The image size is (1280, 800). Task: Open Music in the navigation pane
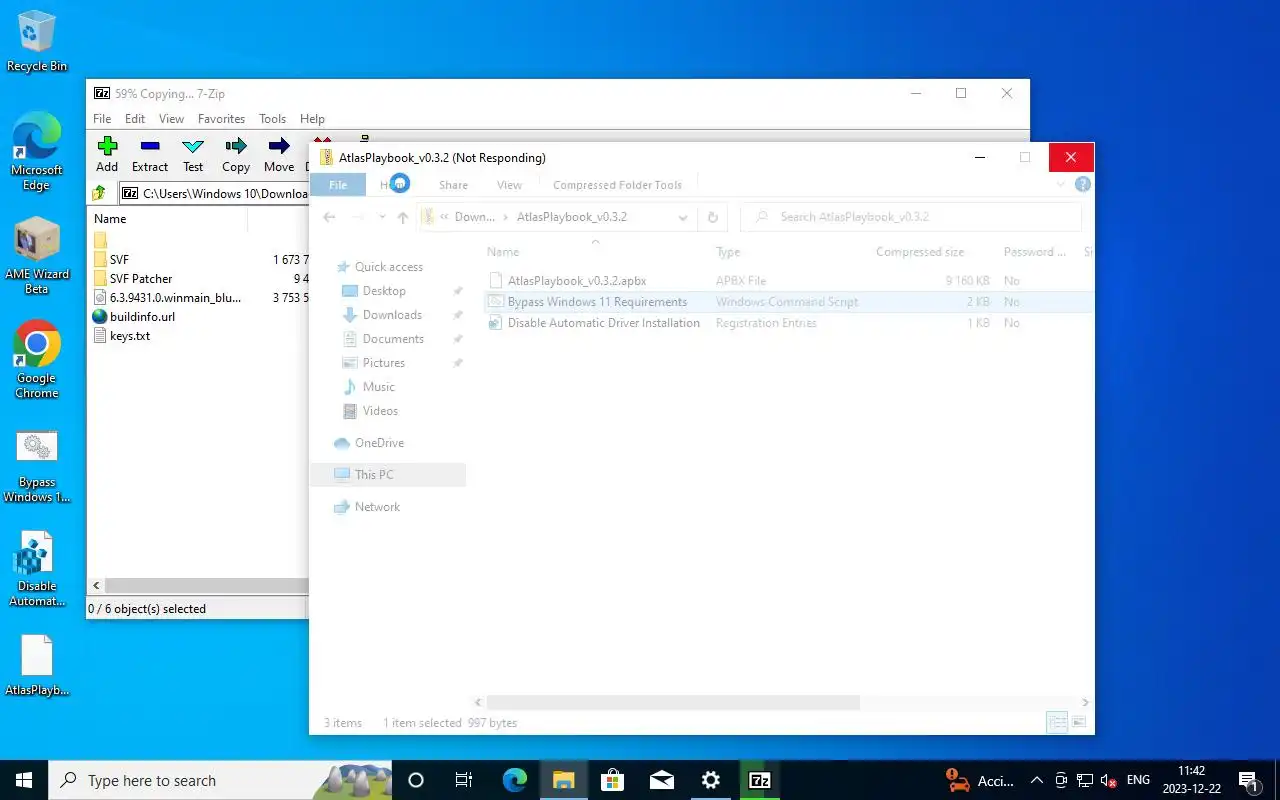click(378, 387)
